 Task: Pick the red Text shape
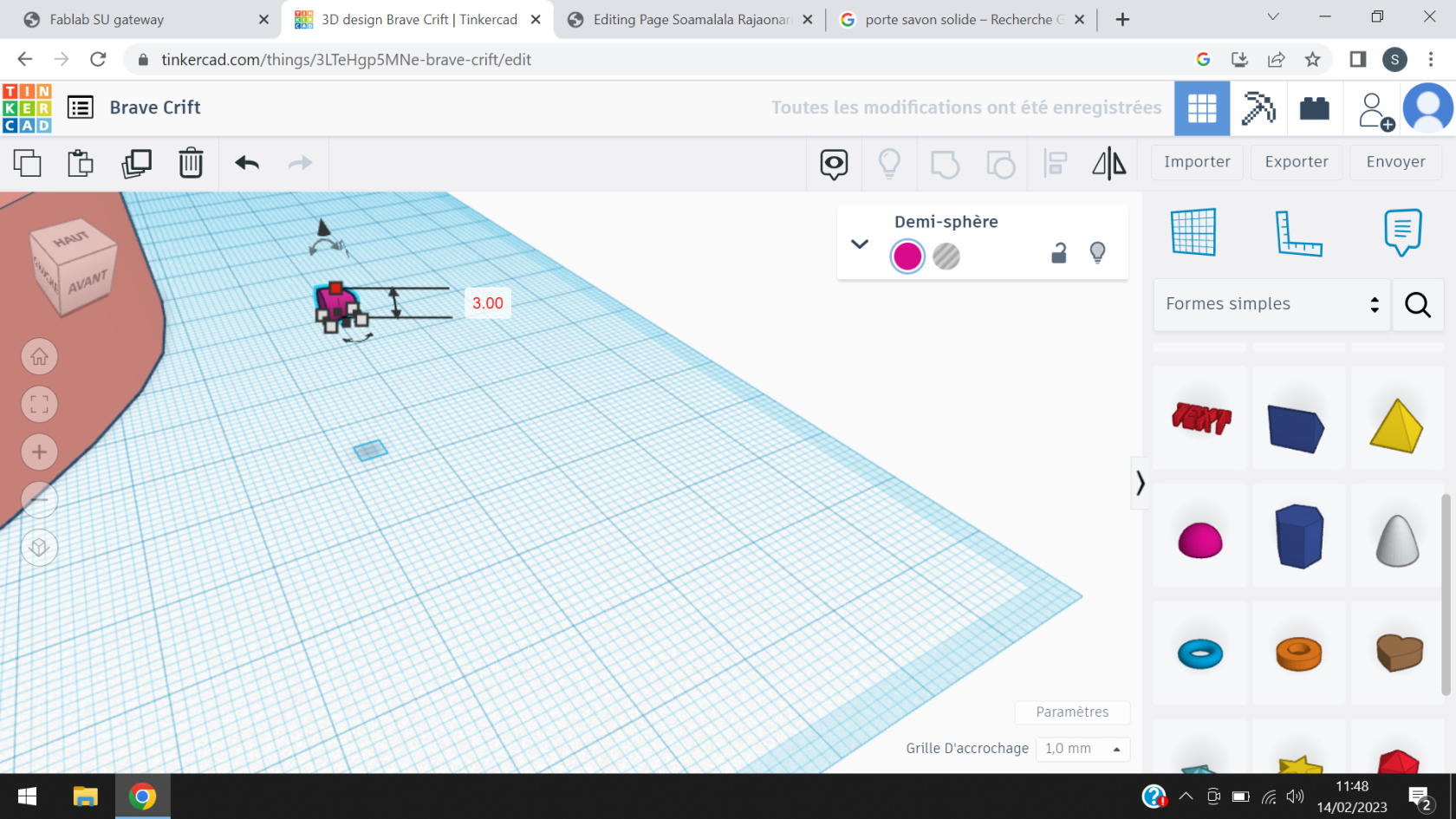pyautogui.click(x=1200, y=418)
